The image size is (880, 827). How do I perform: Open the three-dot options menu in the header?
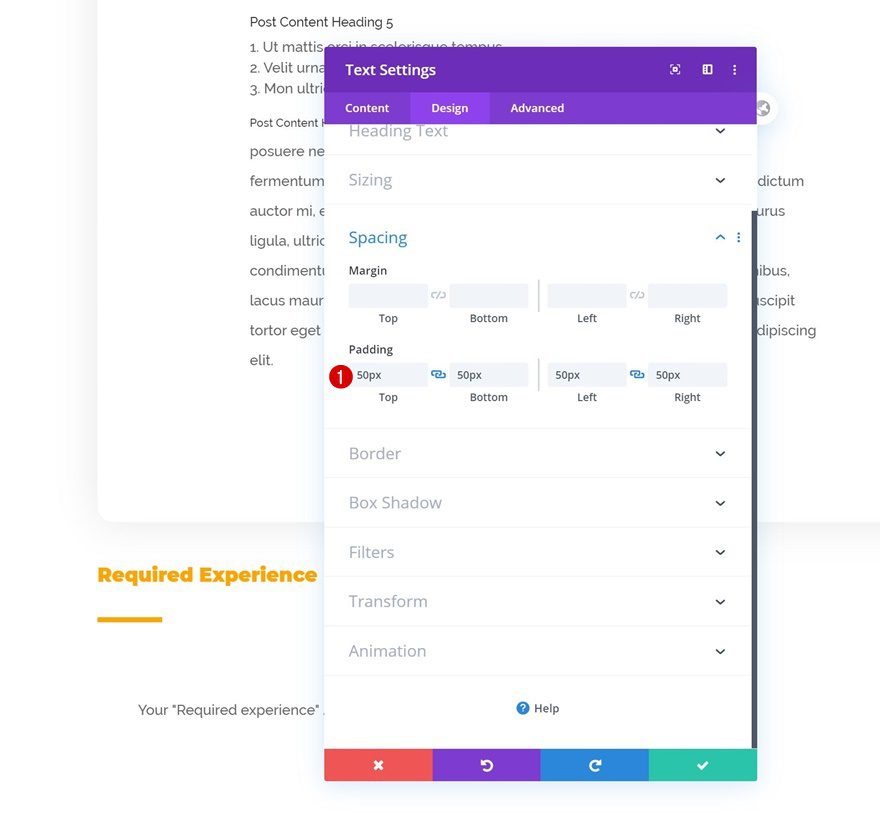(736, 69)
